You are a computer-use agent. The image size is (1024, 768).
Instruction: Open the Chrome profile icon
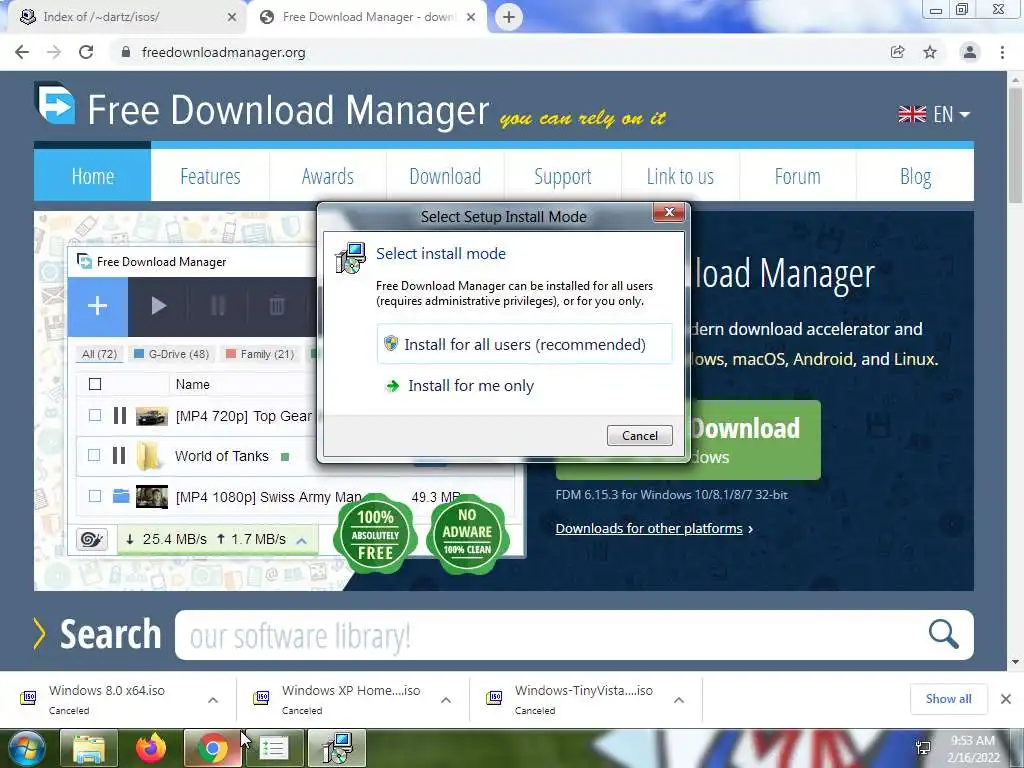pos(970,52)
